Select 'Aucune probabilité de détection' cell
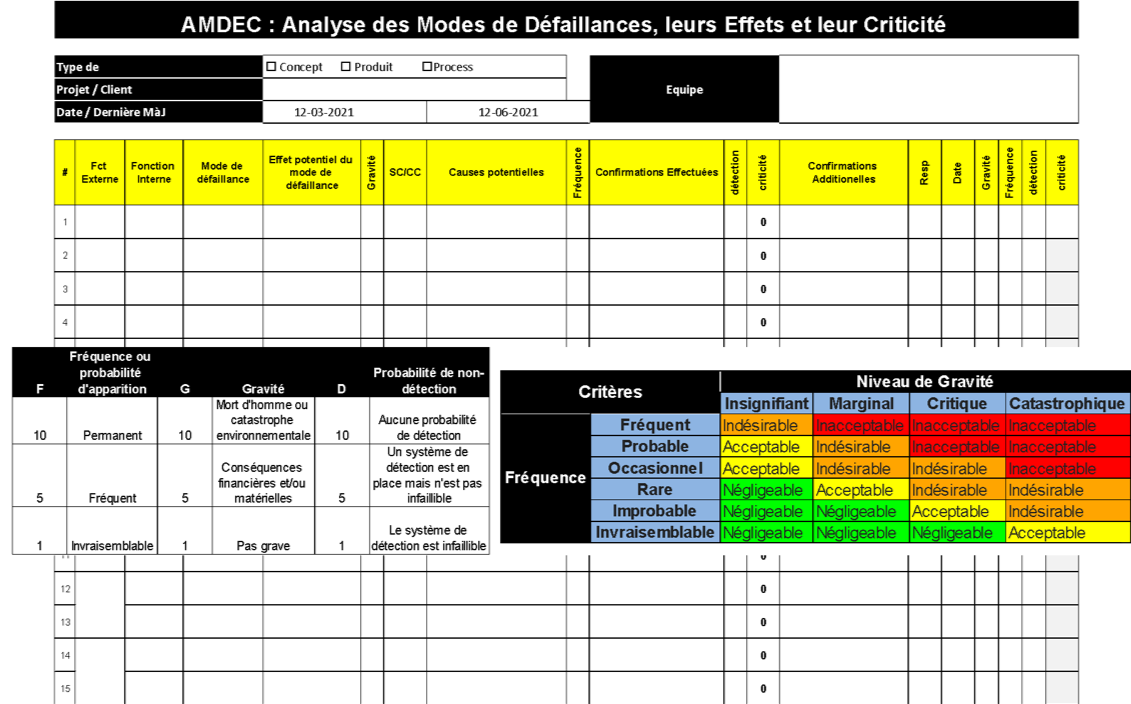Viewport: 1131px width, 704px height. pos(429,421)
